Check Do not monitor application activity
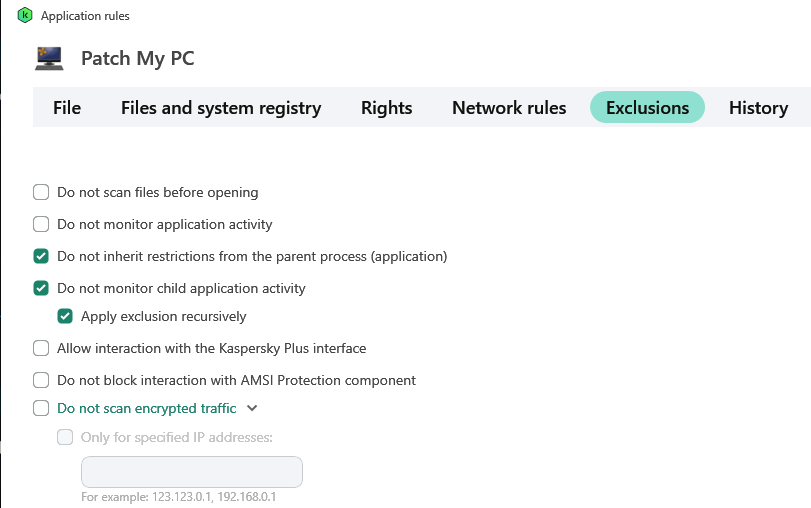 [41, 224]
